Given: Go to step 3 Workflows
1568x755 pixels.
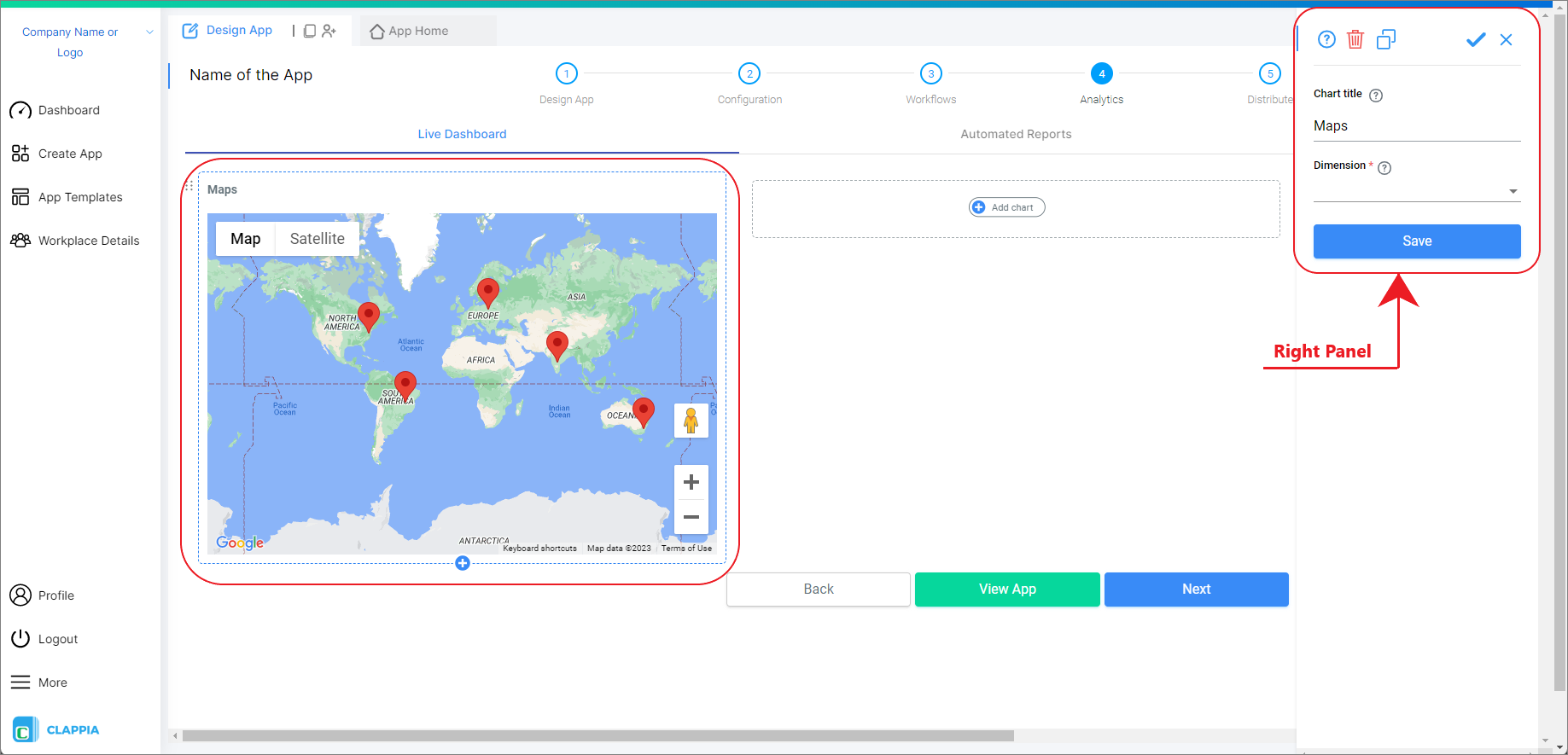Looking at the screenshot, I should click(931, 84).
